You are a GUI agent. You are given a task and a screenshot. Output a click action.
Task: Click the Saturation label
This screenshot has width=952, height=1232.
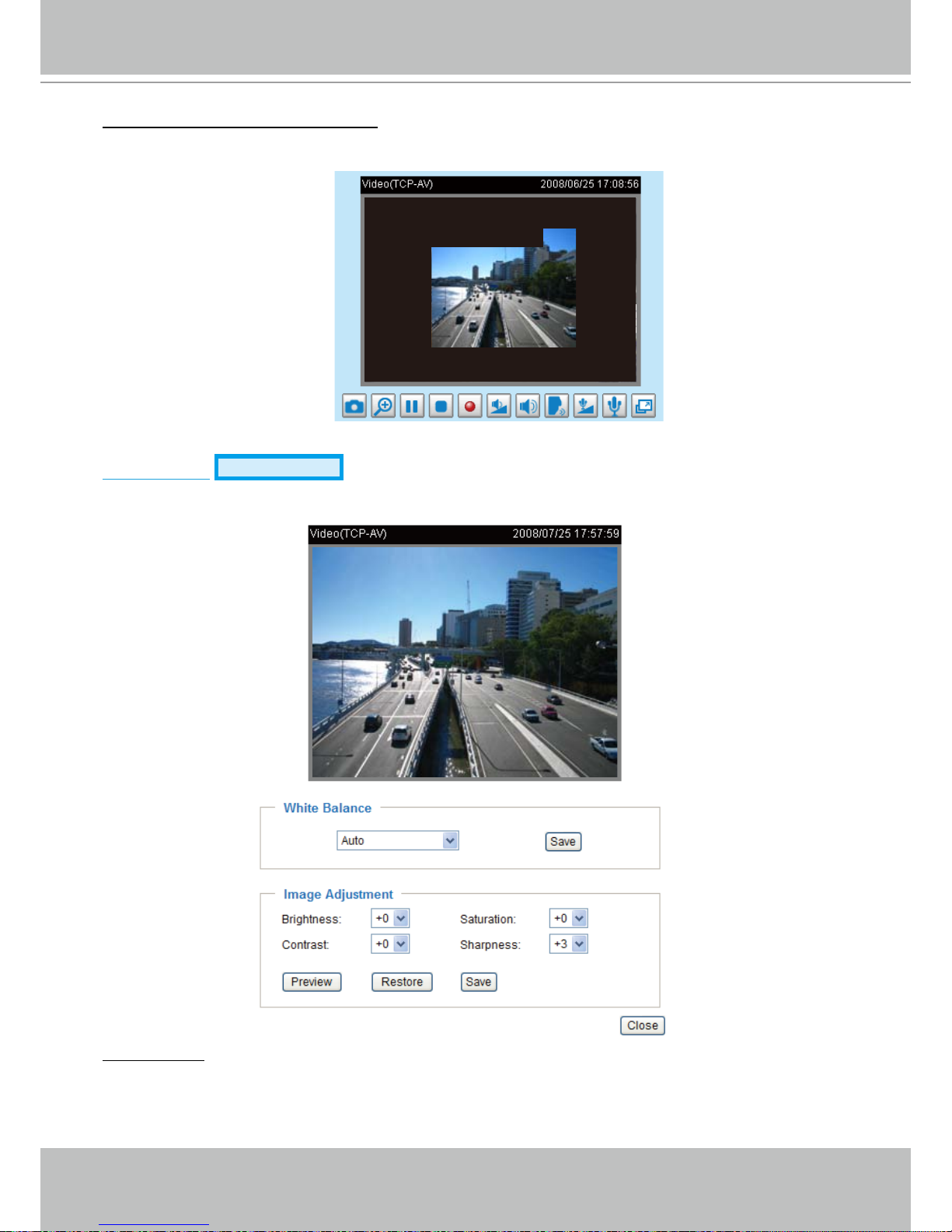coord(488,919)
